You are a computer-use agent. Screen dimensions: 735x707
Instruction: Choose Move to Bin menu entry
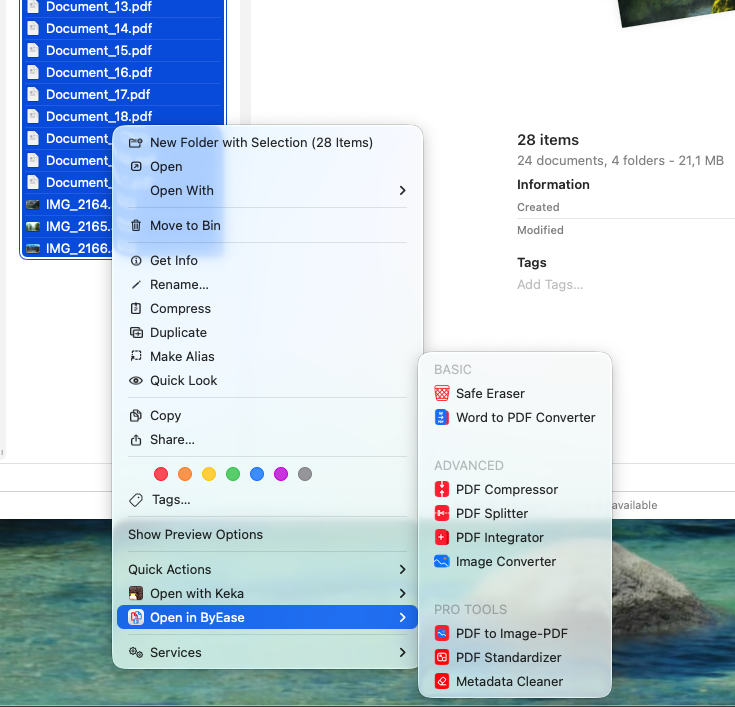click(267, 226)
